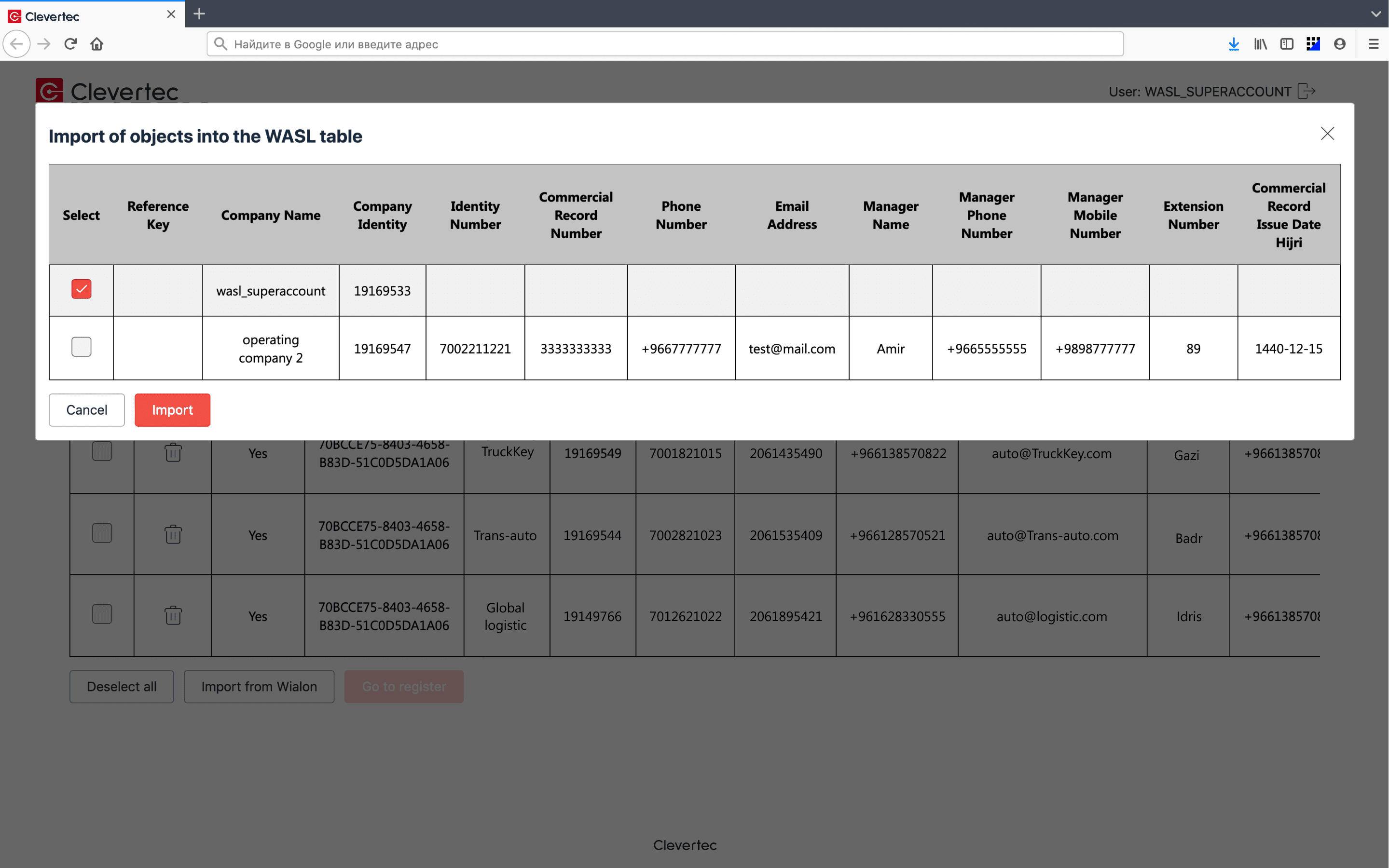1389x868 pixels.
Task: Check the operating company 2 checkbox
Action: coord(81,347)
